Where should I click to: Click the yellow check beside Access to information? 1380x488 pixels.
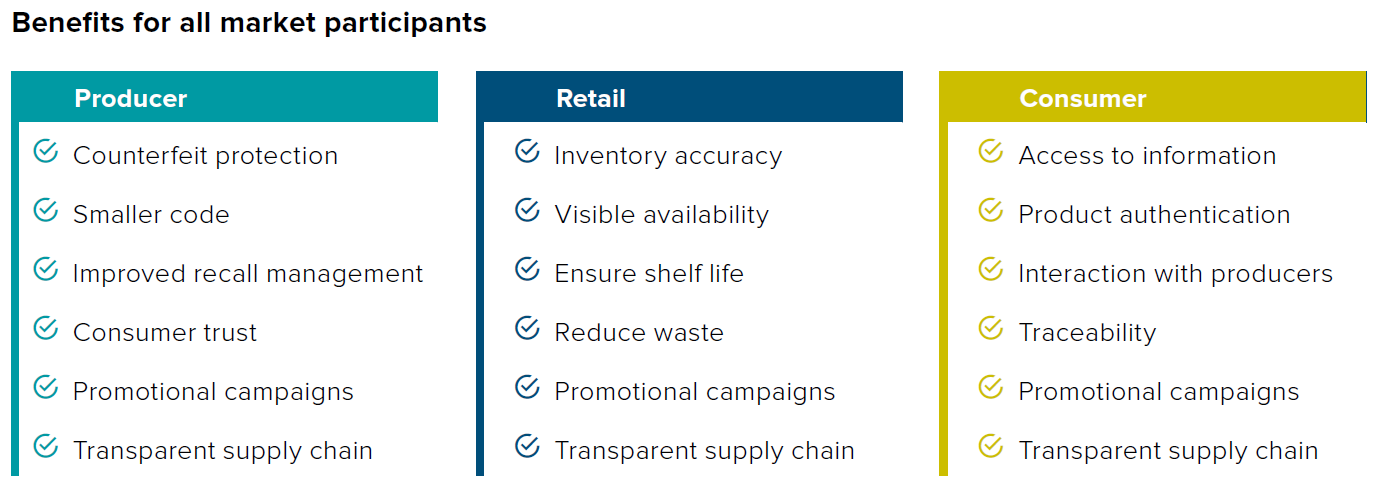990,151
